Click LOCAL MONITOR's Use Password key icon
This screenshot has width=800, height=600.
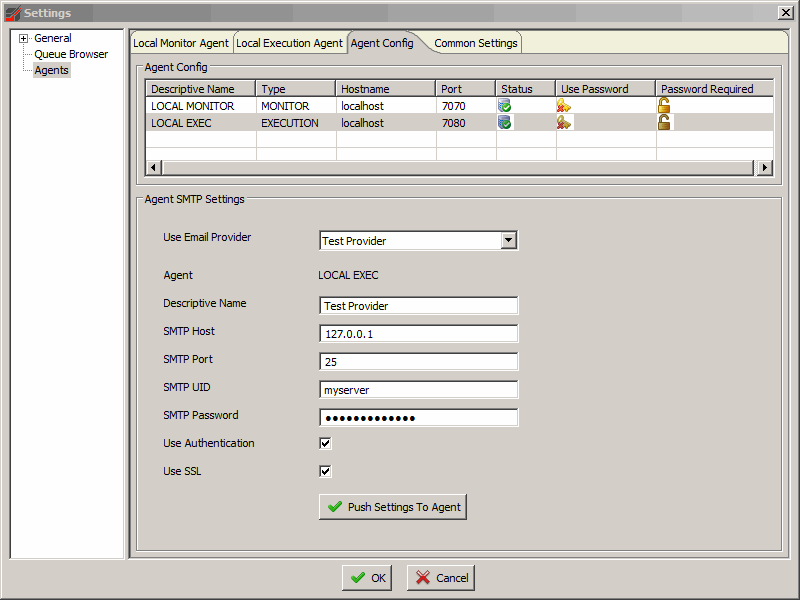[564, 105]
